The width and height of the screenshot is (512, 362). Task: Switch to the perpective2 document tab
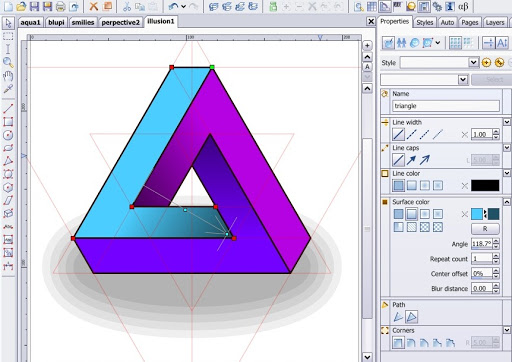pos(120,22)
